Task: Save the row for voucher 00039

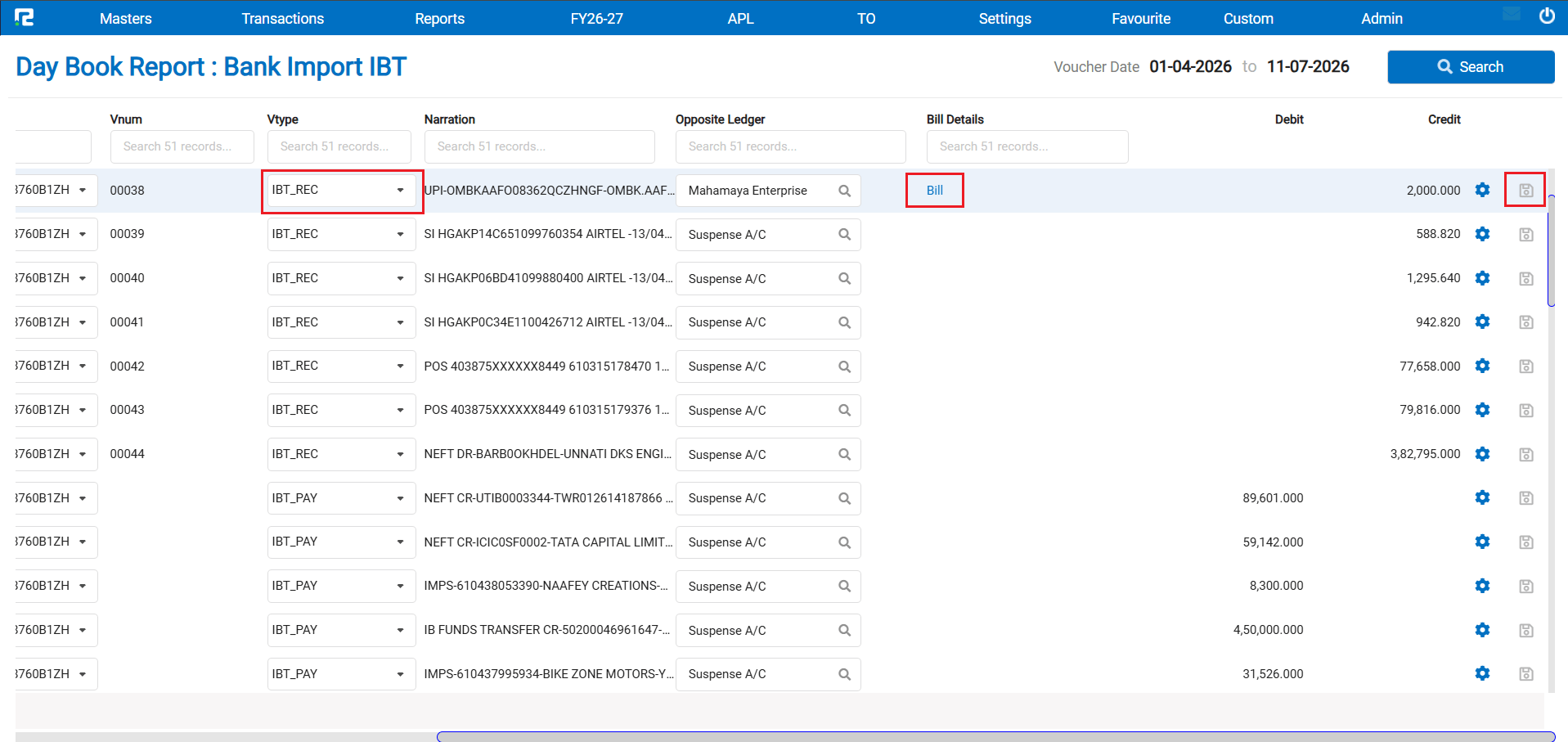Action: (x=1525, y=234)
